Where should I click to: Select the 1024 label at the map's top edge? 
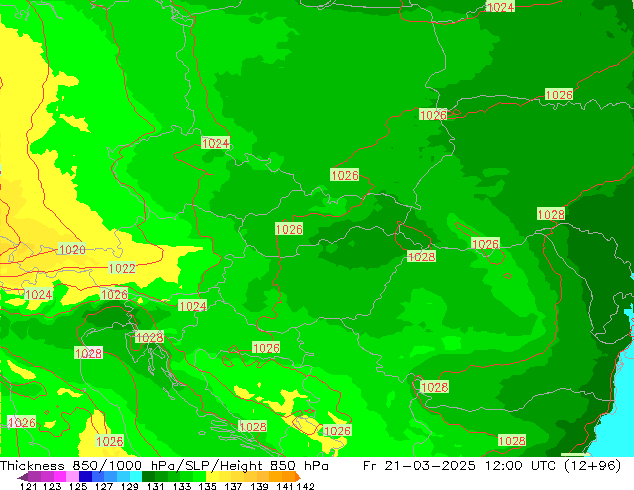501,7
